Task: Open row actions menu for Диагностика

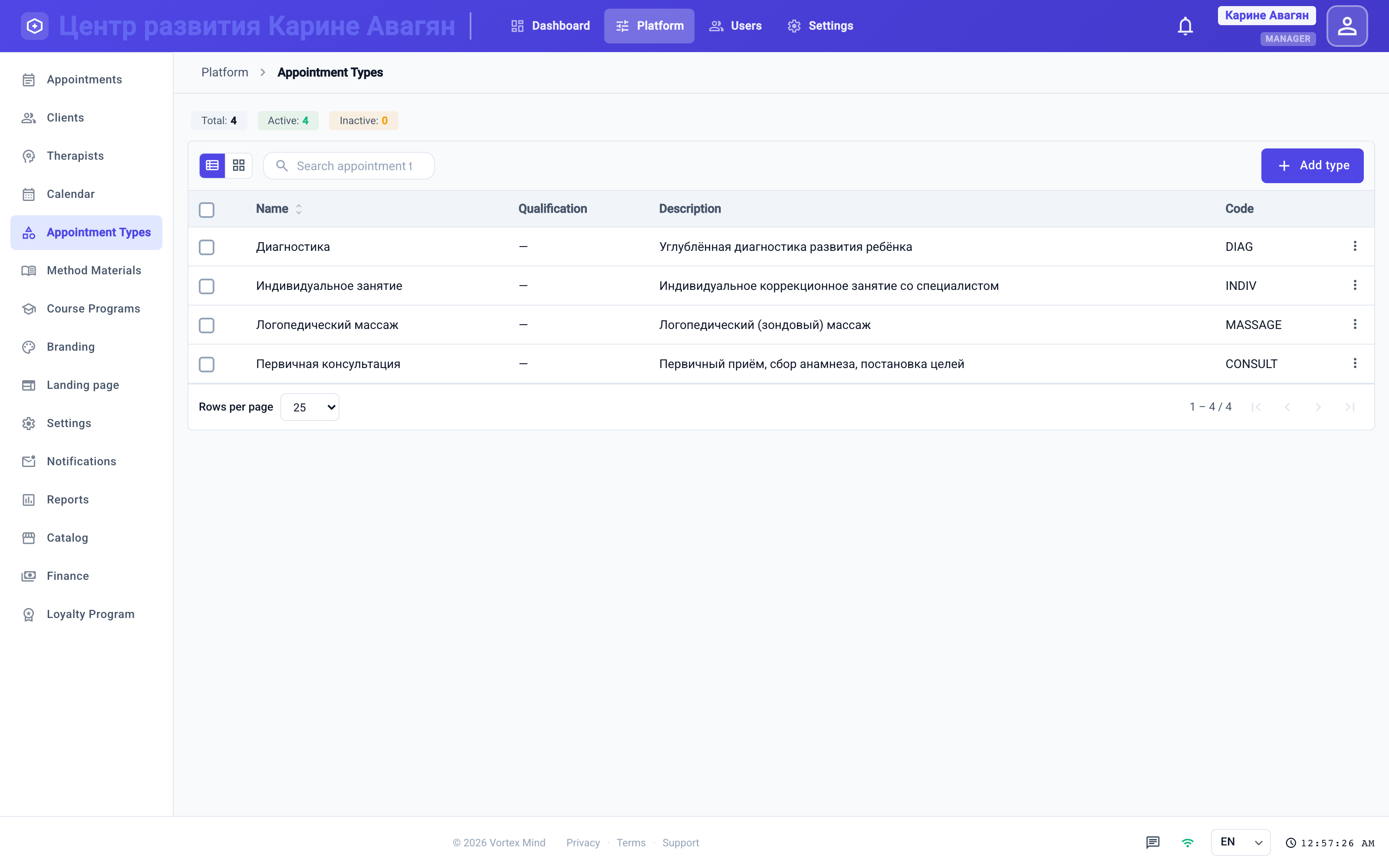Action: (x=1355, y=246)
